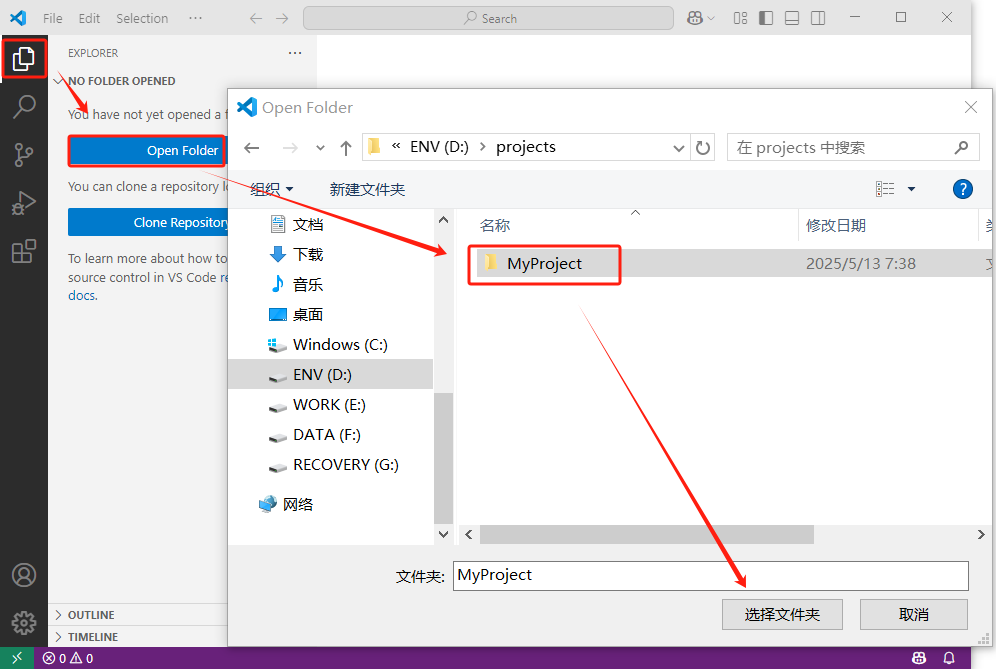Open the Explorer view in activity bar
The width and height of the screenshot is (996, 669).
[24, 58]
